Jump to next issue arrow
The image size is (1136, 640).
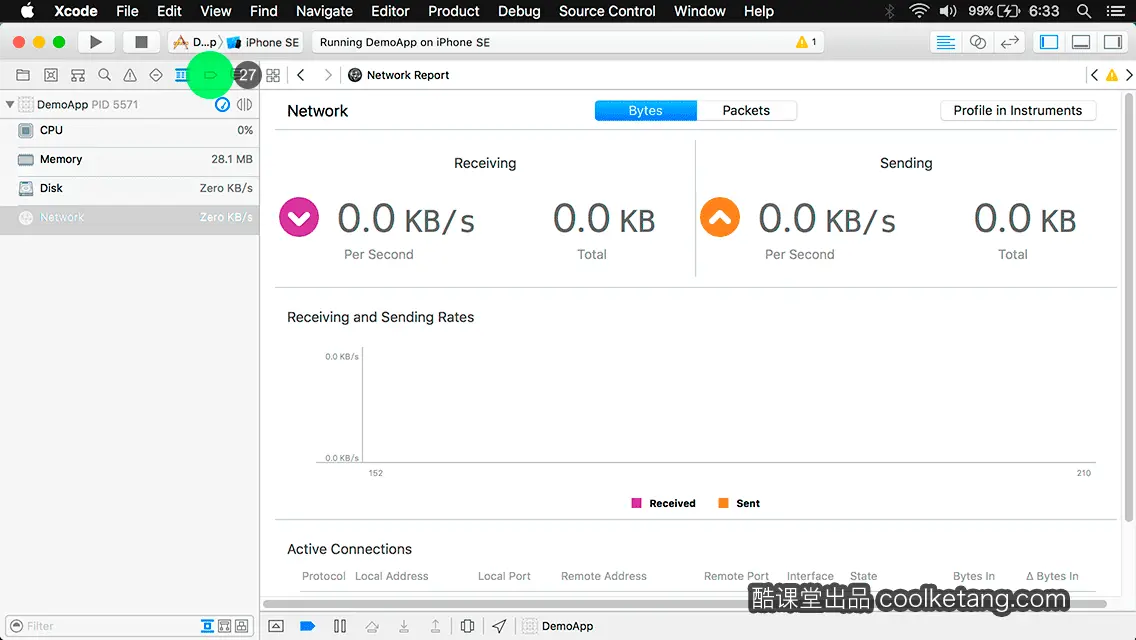point(1129,75)
